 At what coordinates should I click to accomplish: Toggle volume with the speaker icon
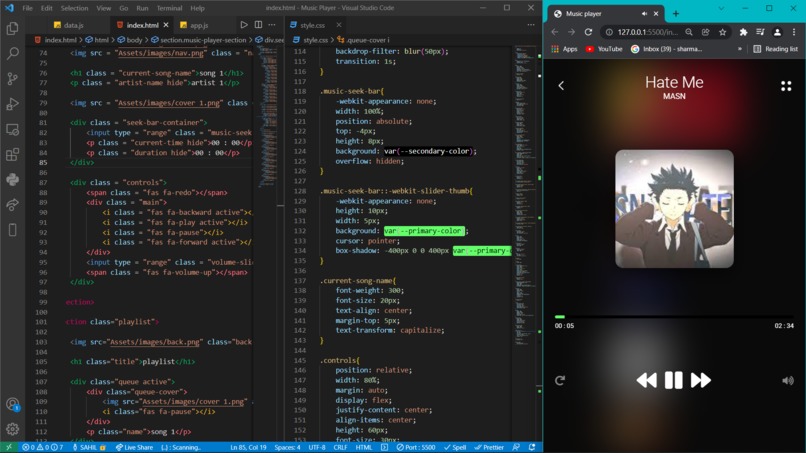[787, 380]
